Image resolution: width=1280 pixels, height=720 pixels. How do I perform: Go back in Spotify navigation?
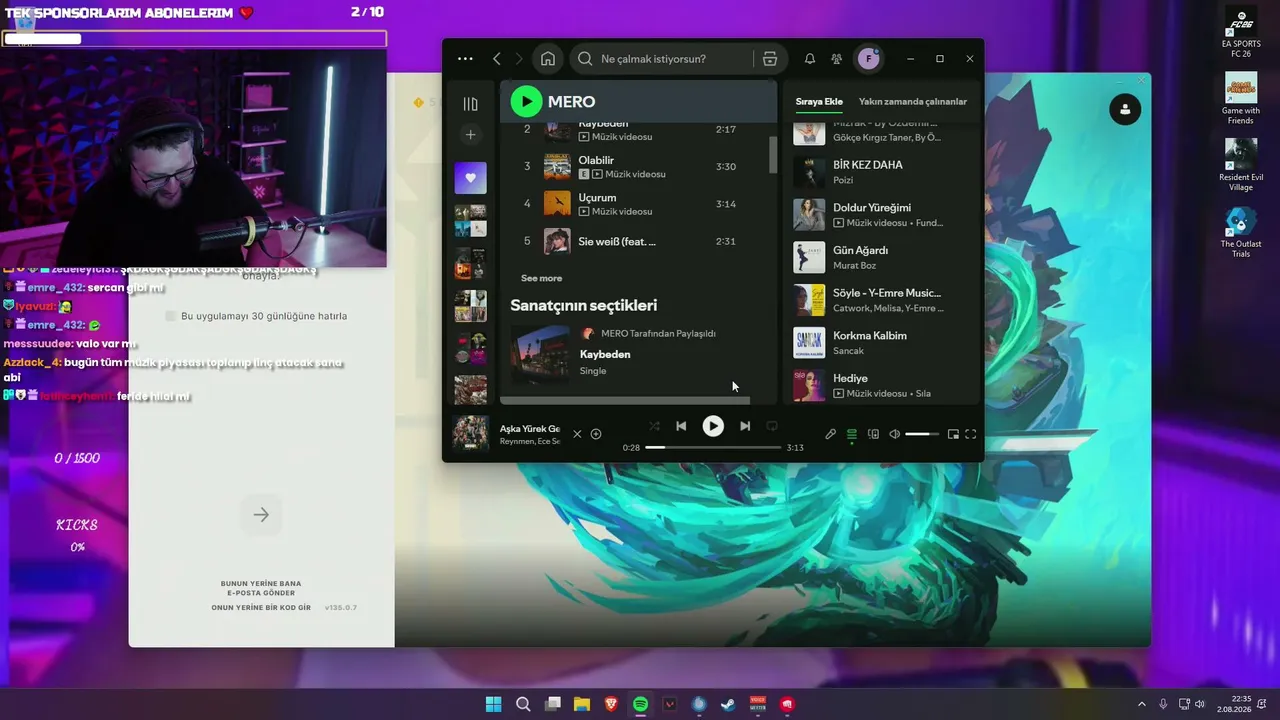point(497,59)
